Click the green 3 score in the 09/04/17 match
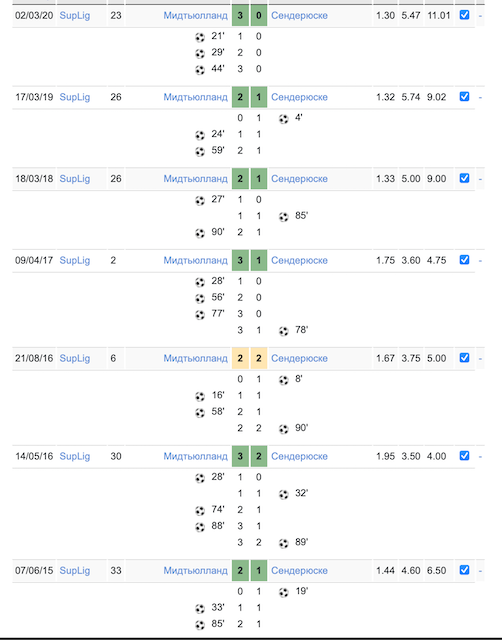 [x=240, y=260]
